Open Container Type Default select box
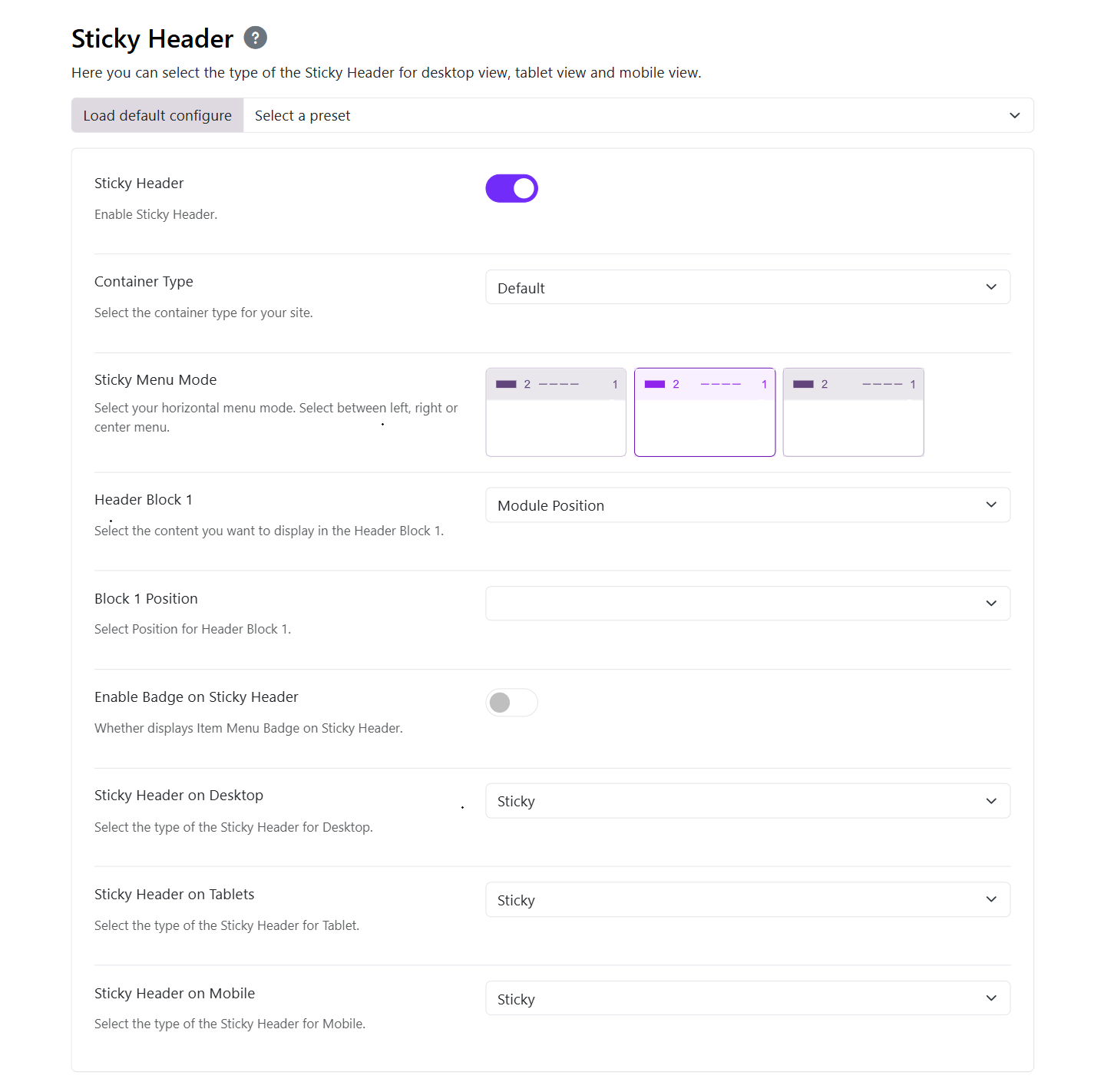Viewport: 1104px width, 1092px height. (x=748, y=287)
